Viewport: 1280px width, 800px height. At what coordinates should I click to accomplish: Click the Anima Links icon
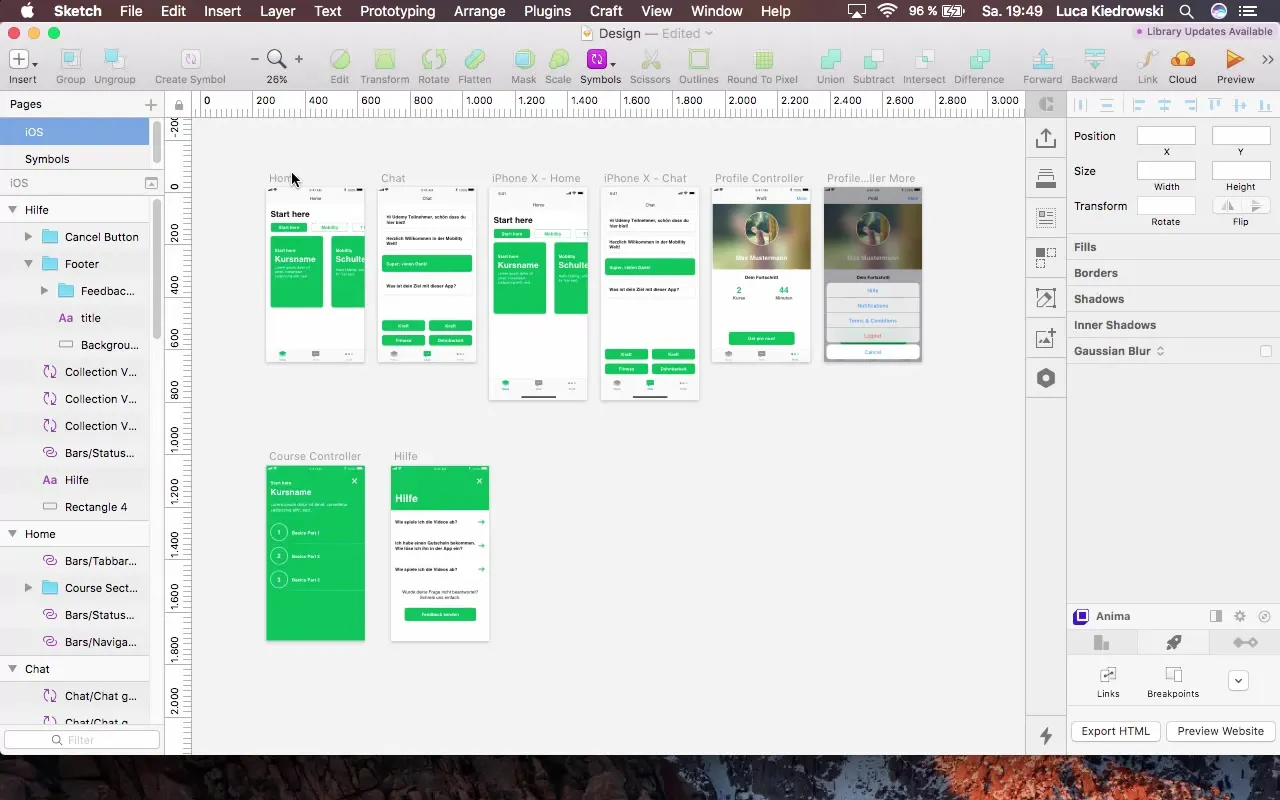[1108, 674]
